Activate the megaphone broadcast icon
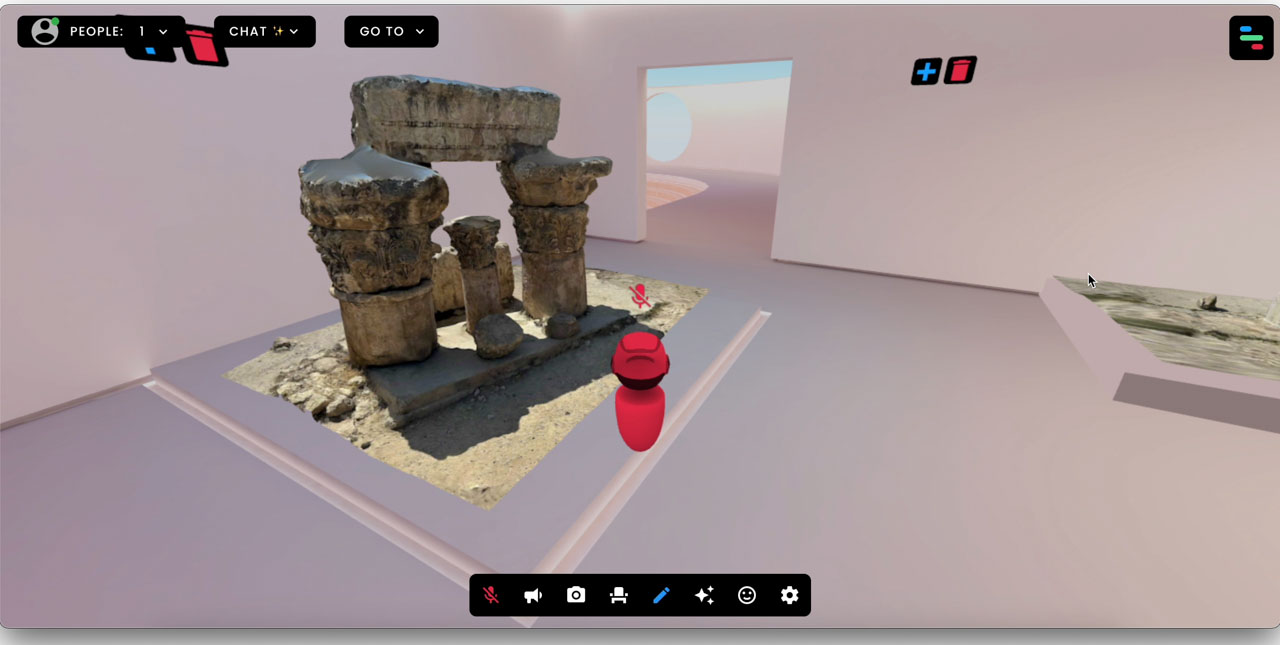Image resolution: width=1280 pixels, height=645 pixels. pyautogui.click(x=533, y=595)
